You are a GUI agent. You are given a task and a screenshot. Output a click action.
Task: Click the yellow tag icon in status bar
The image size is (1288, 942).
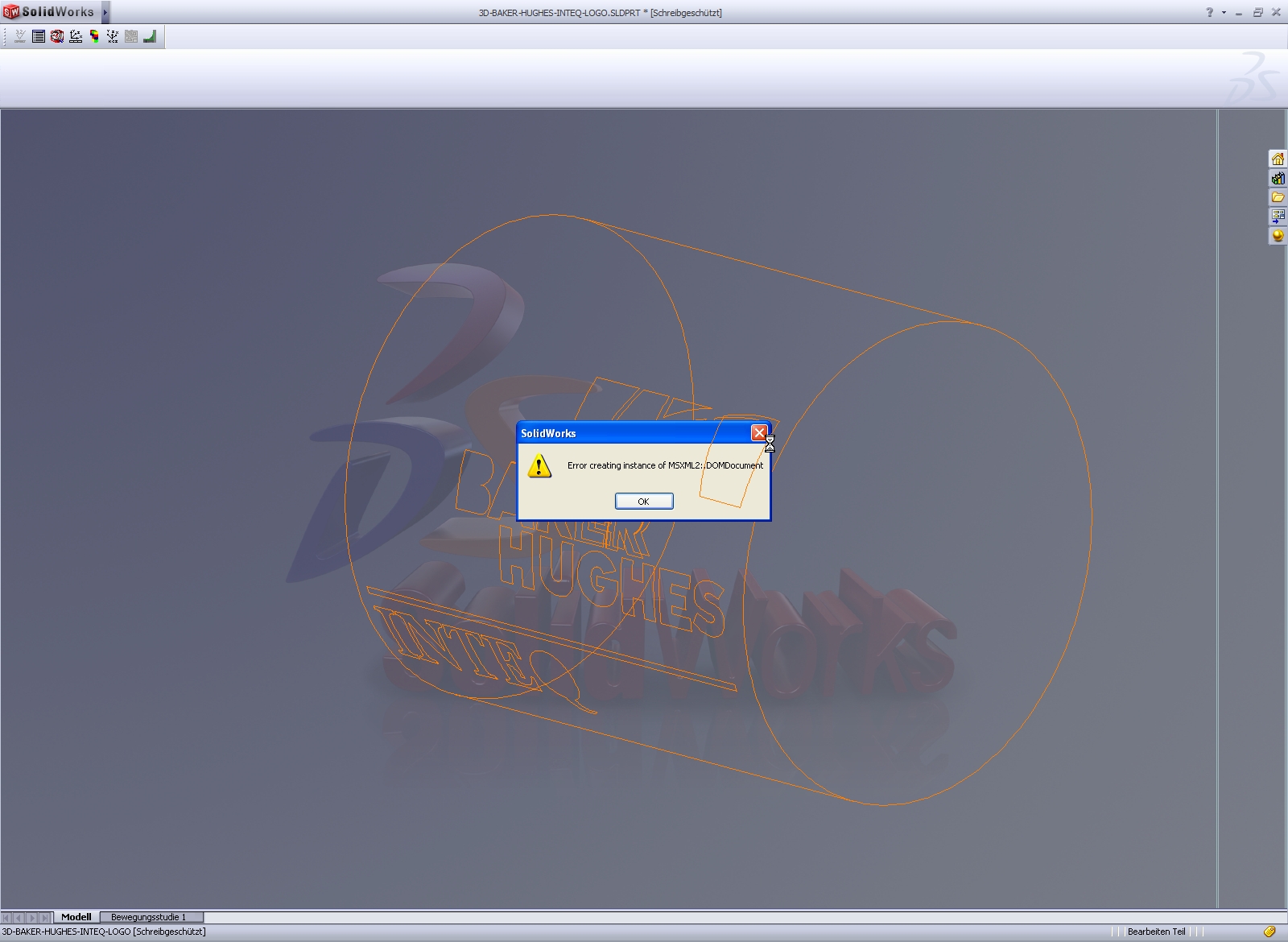pos(1269,932)
